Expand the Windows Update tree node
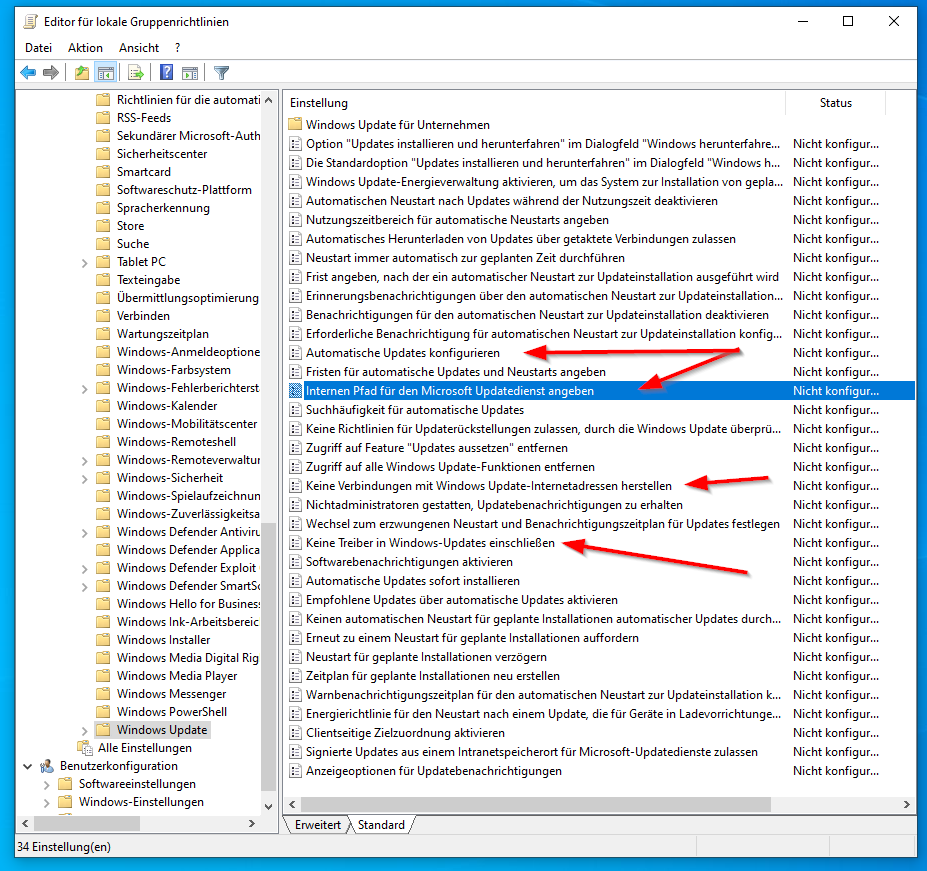Viewport: 927px width, 871px height. (85, 731)
